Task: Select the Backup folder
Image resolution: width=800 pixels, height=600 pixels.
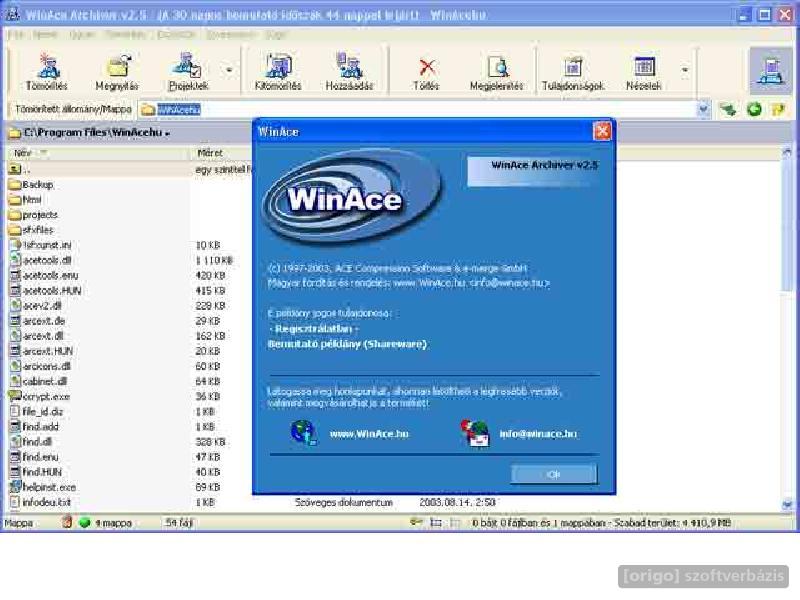Action: pos(32,184)
